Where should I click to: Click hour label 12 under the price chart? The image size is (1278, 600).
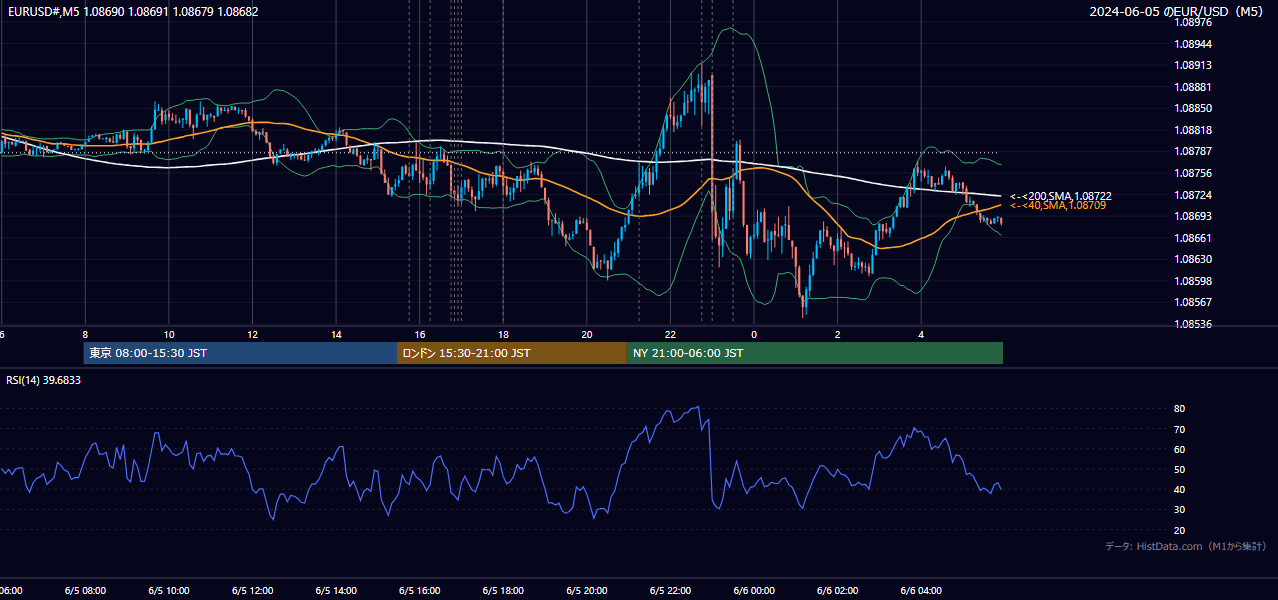click(x=252, y=334)
